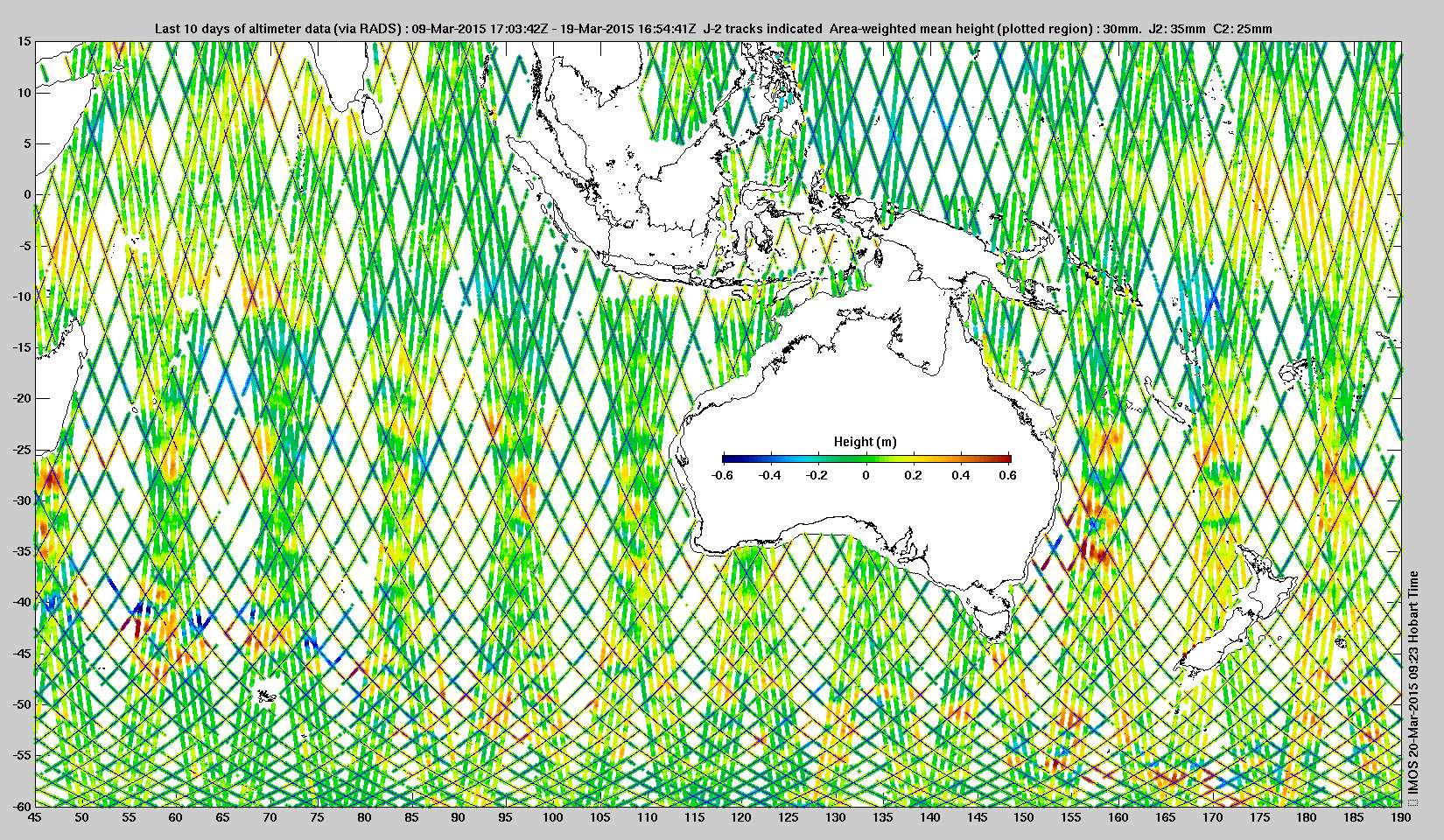
Task: Click the longitude axis tick label '125'
Action: pyautogui.click(x=789, y=817)
